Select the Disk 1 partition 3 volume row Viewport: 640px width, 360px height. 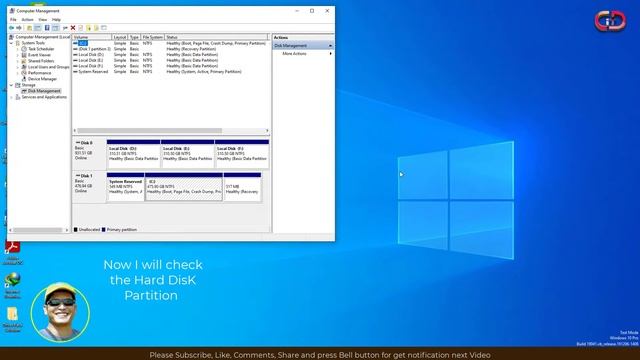tap(171, 49)
